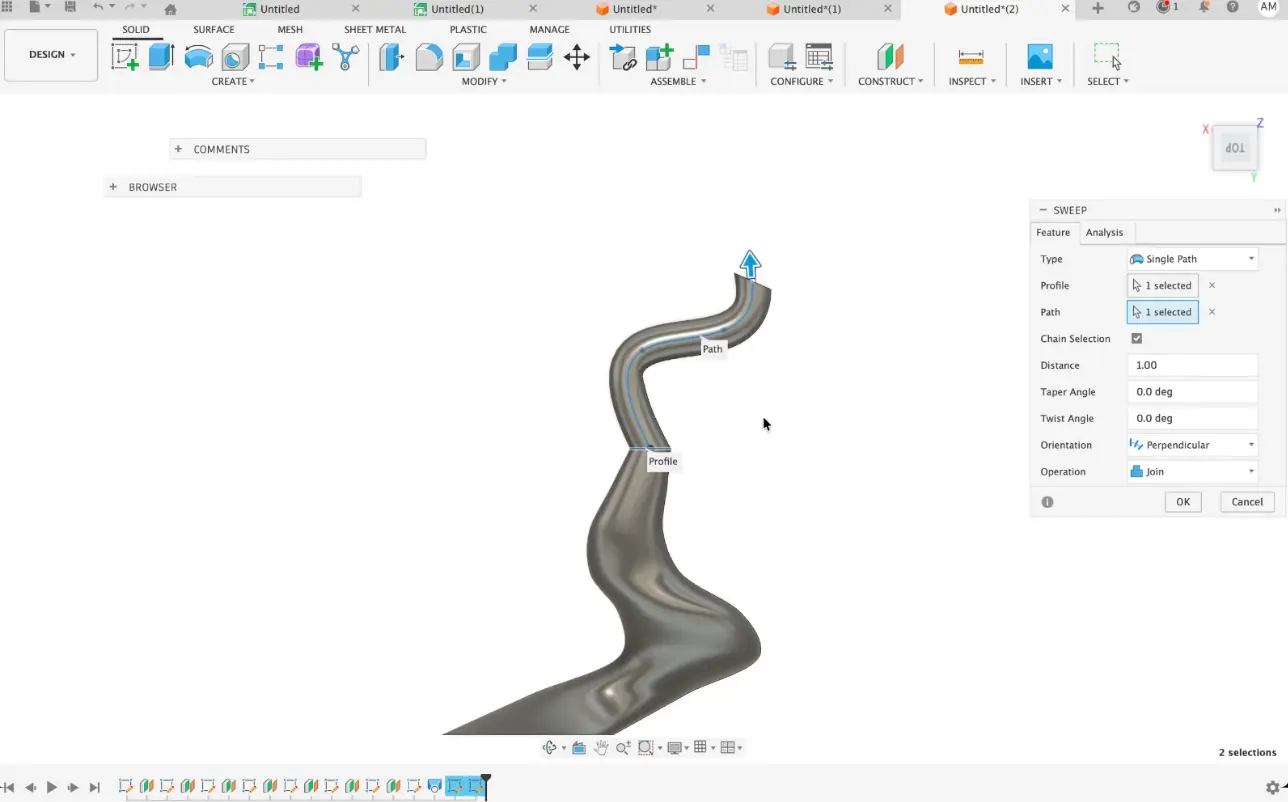Click the Distance value field

[x=1192, y=365]
